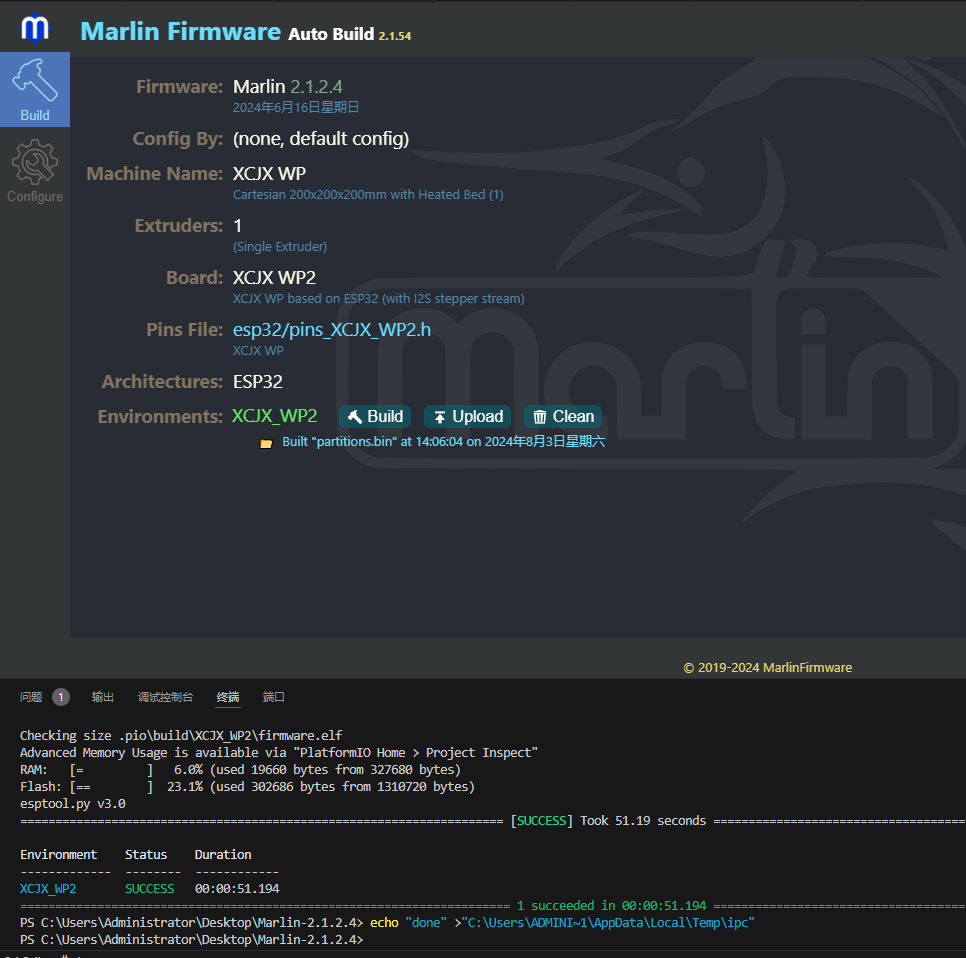Switch to the 输出 panel tab
This screenshot has width=966, height=958.
pos(103,697)
